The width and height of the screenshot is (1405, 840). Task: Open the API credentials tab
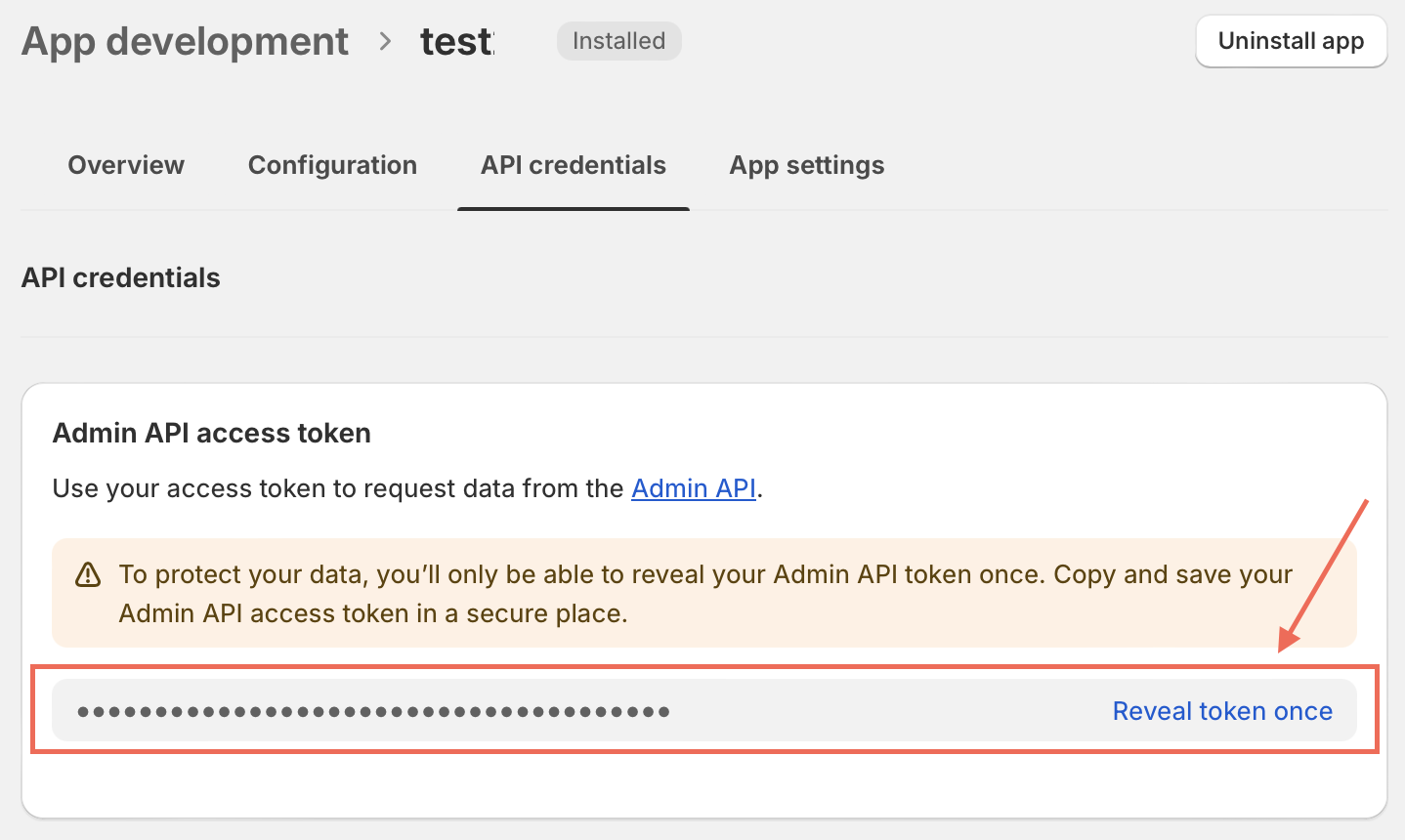(x=573, y=165)
